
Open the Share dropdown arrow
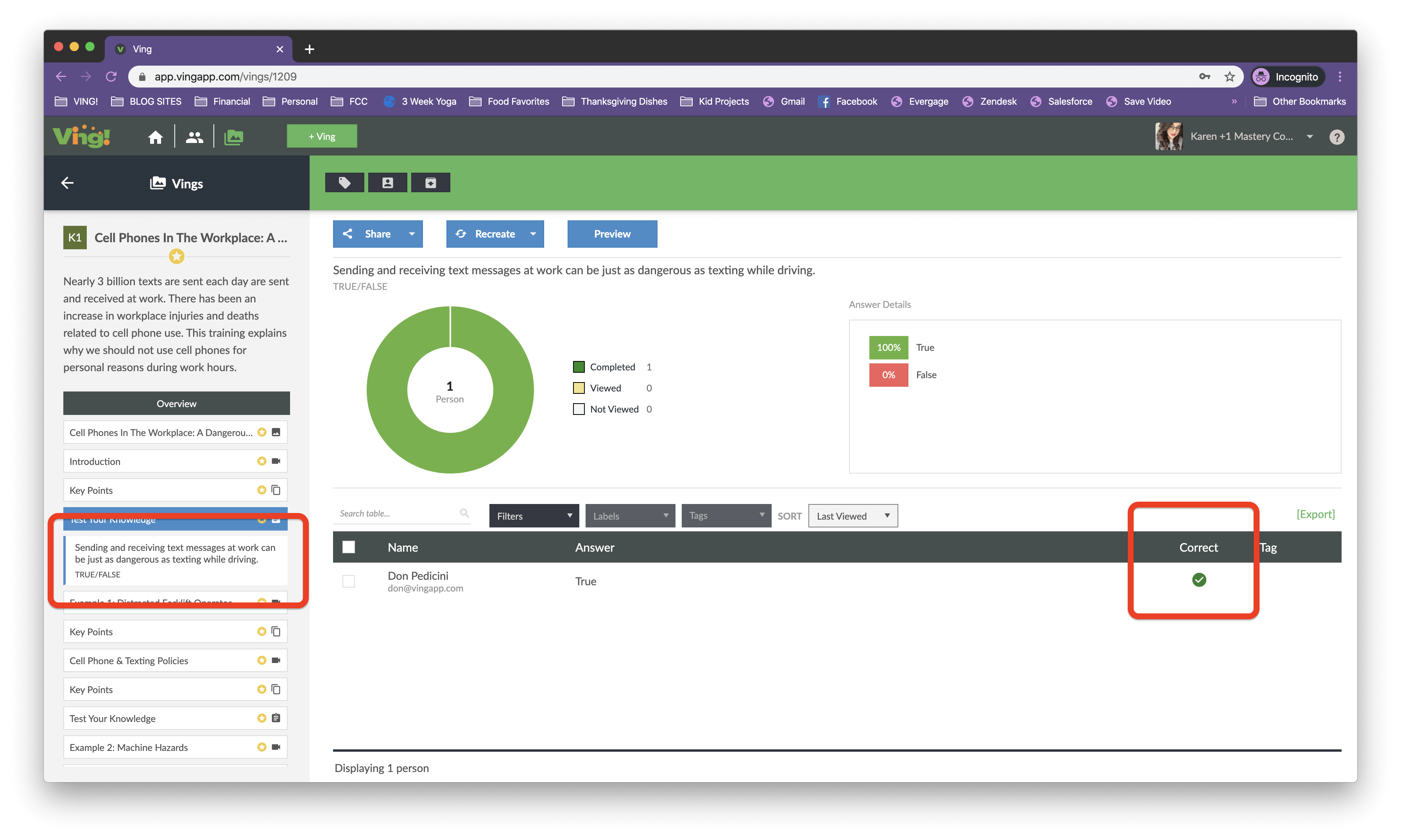pyautogui.click(x=412, y=234)
